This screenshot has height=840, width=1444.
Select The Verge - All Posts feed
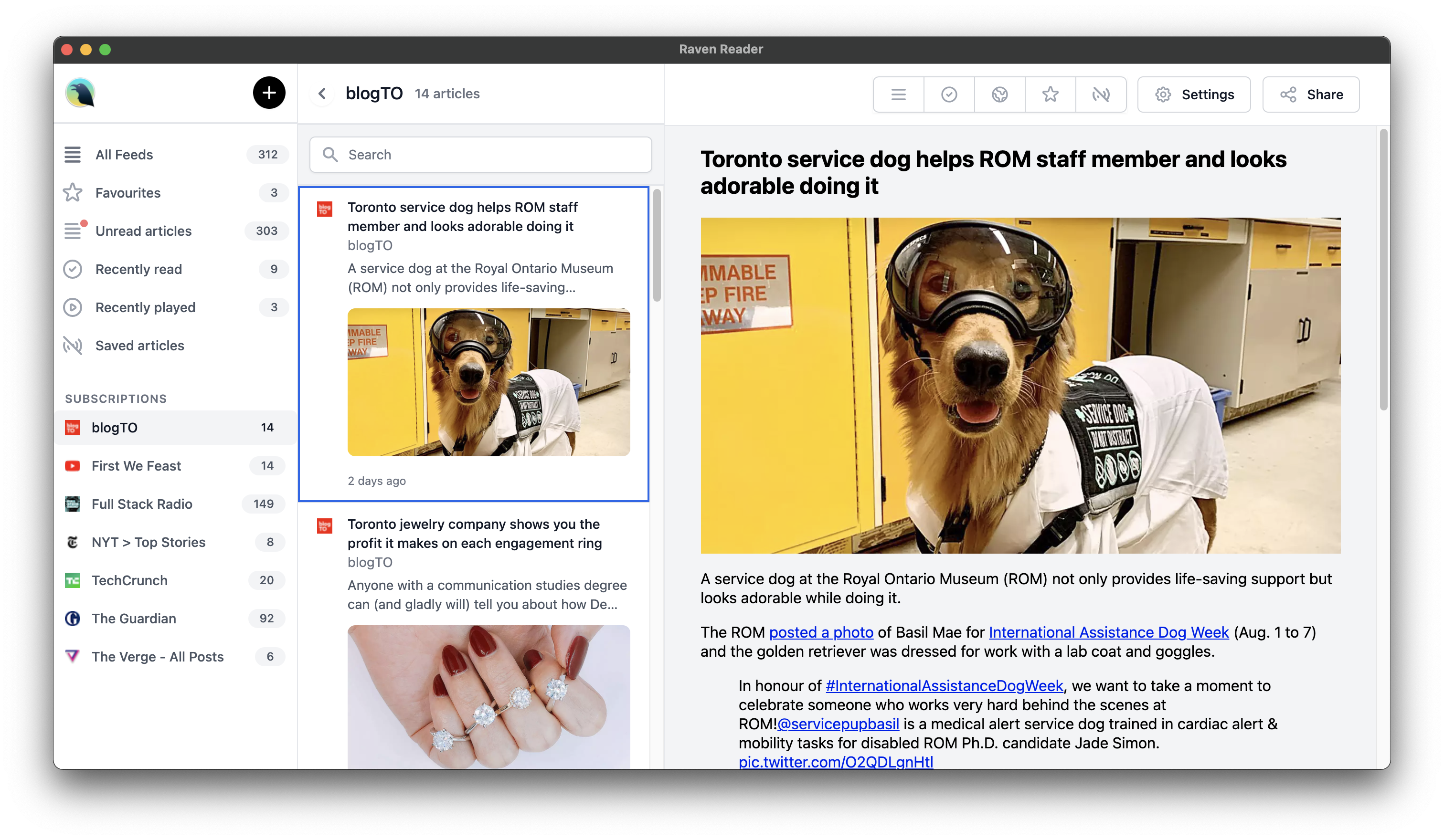coord(158,656)
